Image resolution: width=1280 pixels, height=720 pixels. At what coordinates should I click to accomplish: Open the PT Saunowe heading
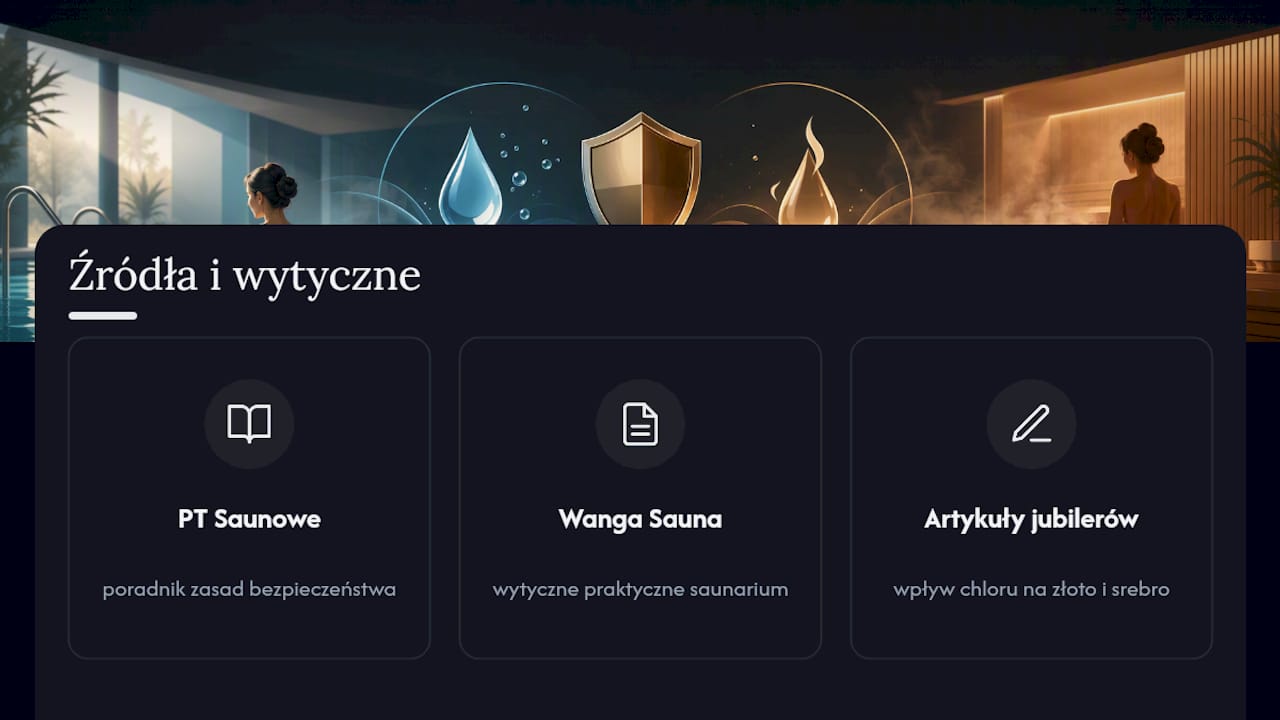249,519
